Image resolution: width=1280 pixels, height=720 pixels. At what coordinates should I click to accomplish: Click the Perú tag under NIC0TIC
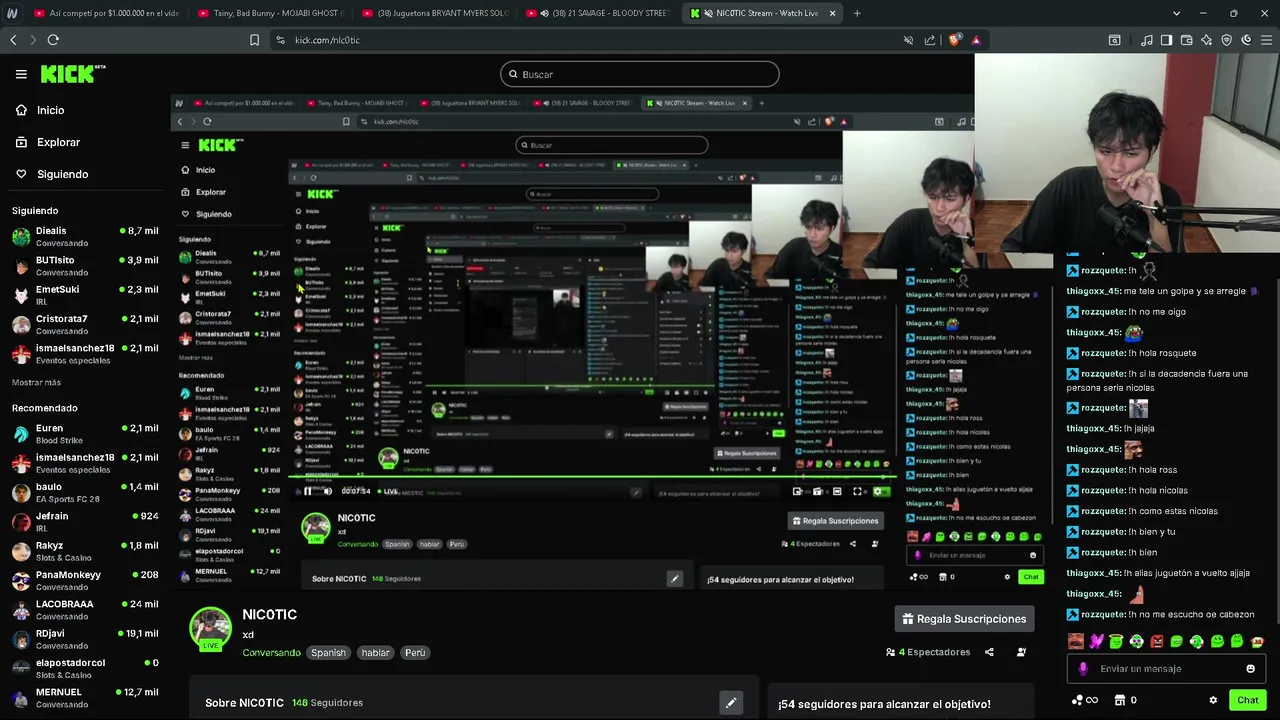[x=415, y=653]
